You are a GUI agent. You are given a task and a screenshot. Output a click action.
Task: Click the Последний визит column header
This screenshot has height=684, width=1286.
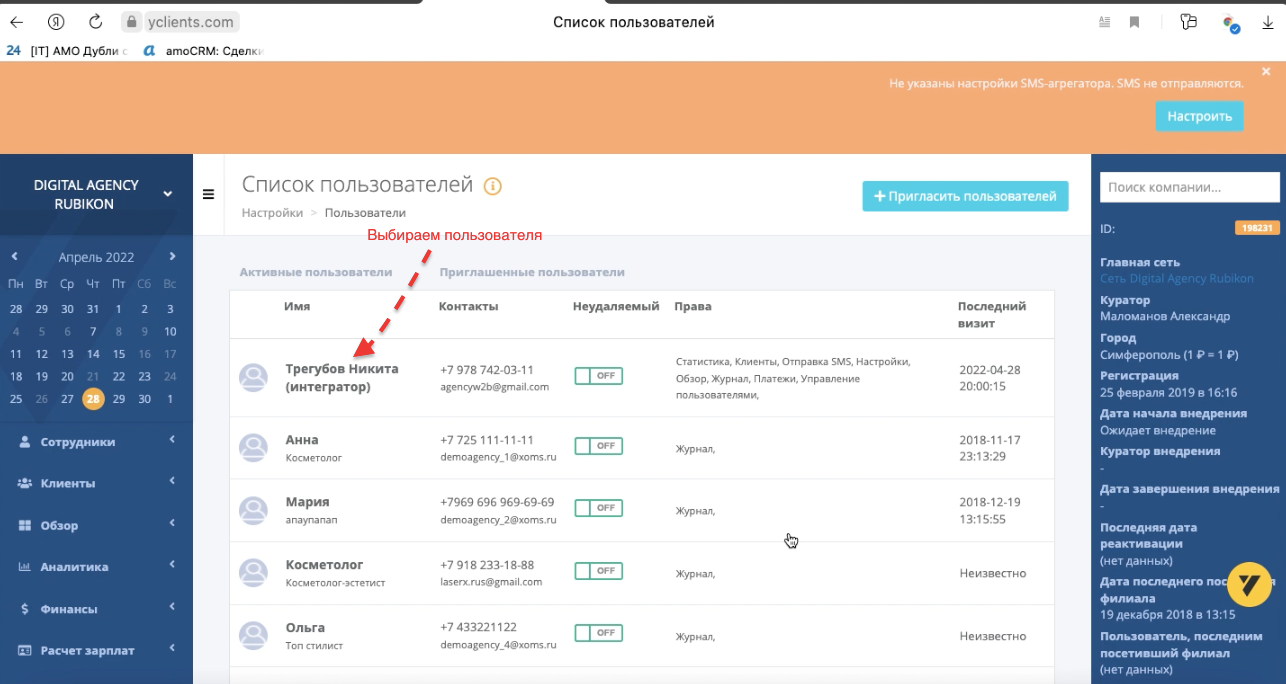(x=992, y=315)
